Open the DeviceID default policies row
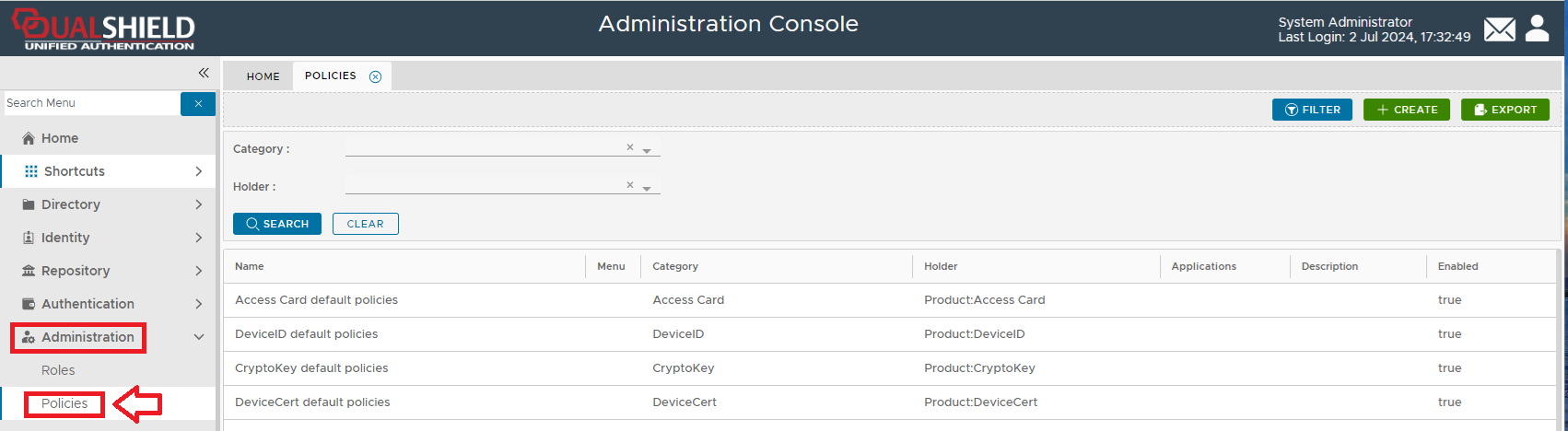Image resolution: width=1568 pixels, height=431 pixels. pyautogui.click(x=307, y=334)
